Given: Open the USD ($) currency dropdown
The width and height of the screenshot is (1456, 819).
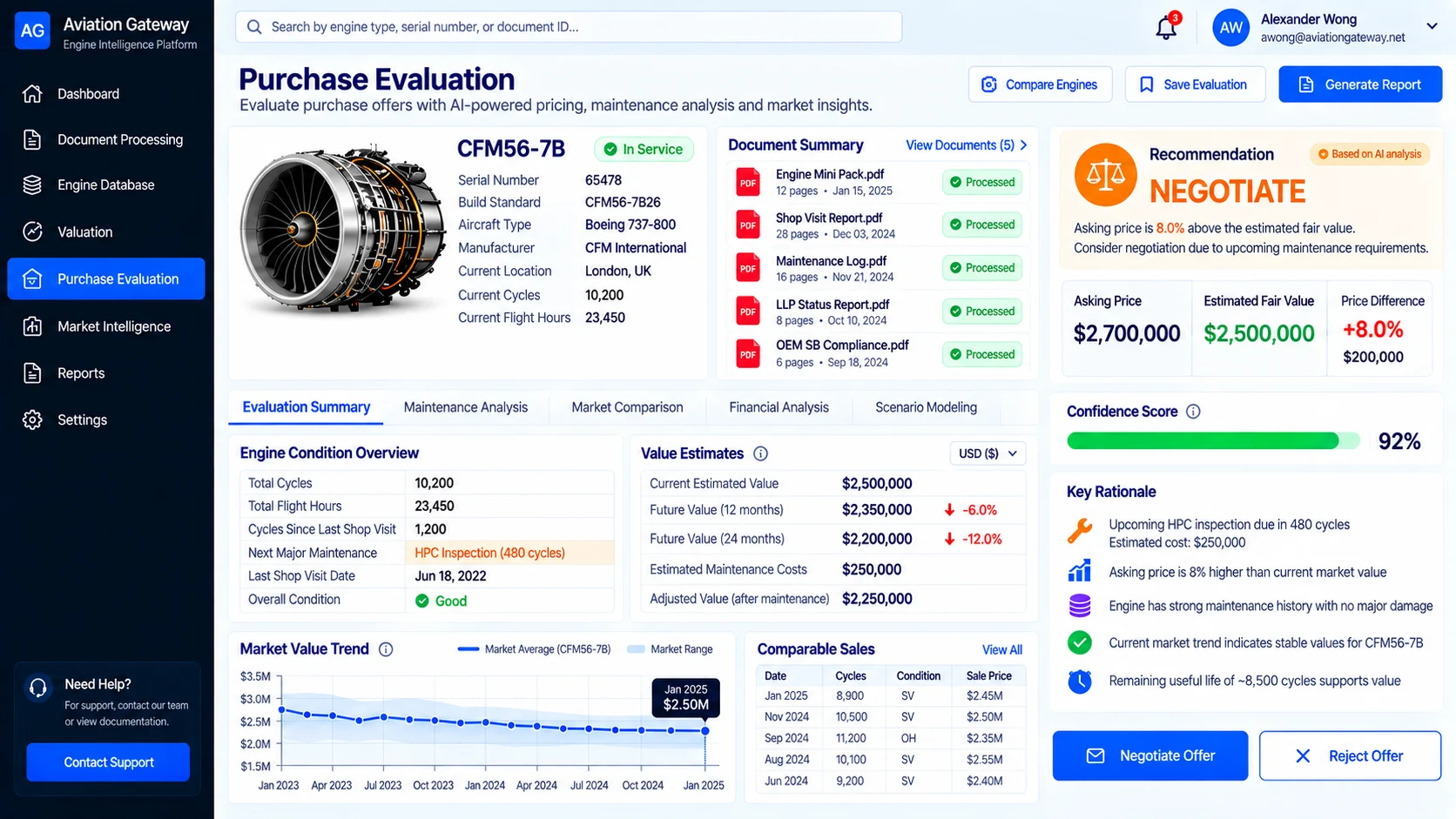Looking at the screenshot, I should click(x=988, y=453).
